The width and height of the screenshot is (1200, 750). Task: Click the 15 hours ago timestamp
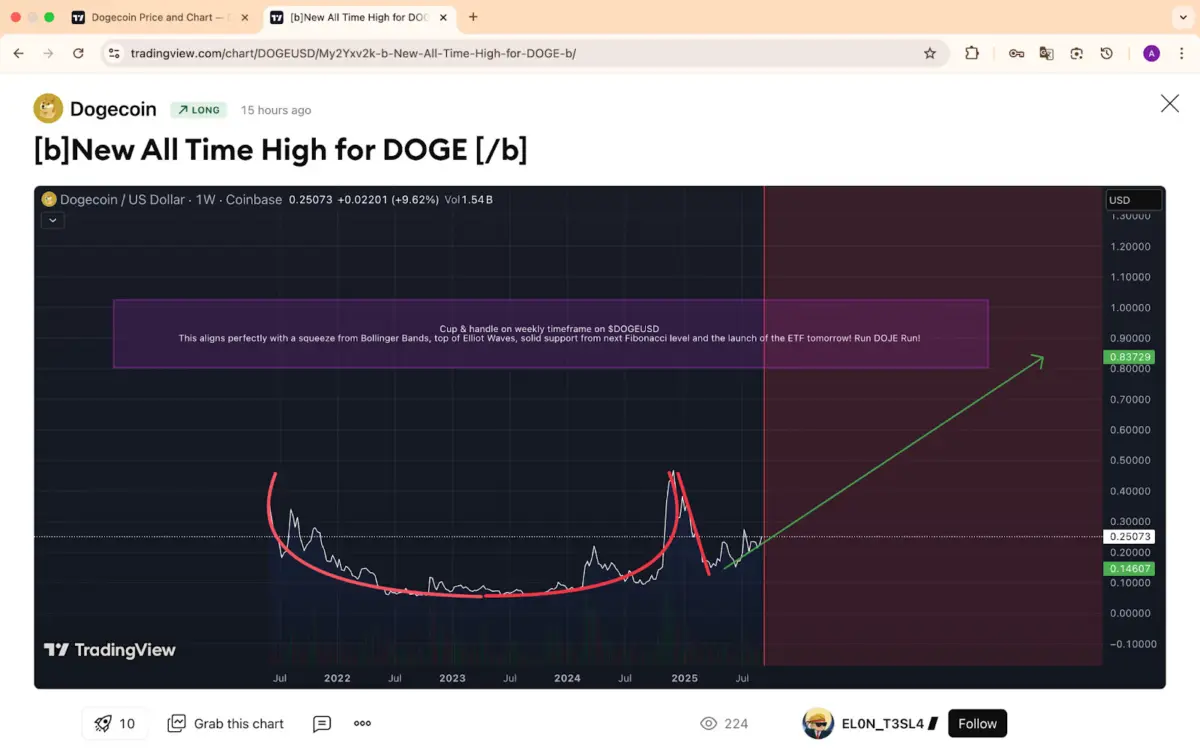point(276,110)
